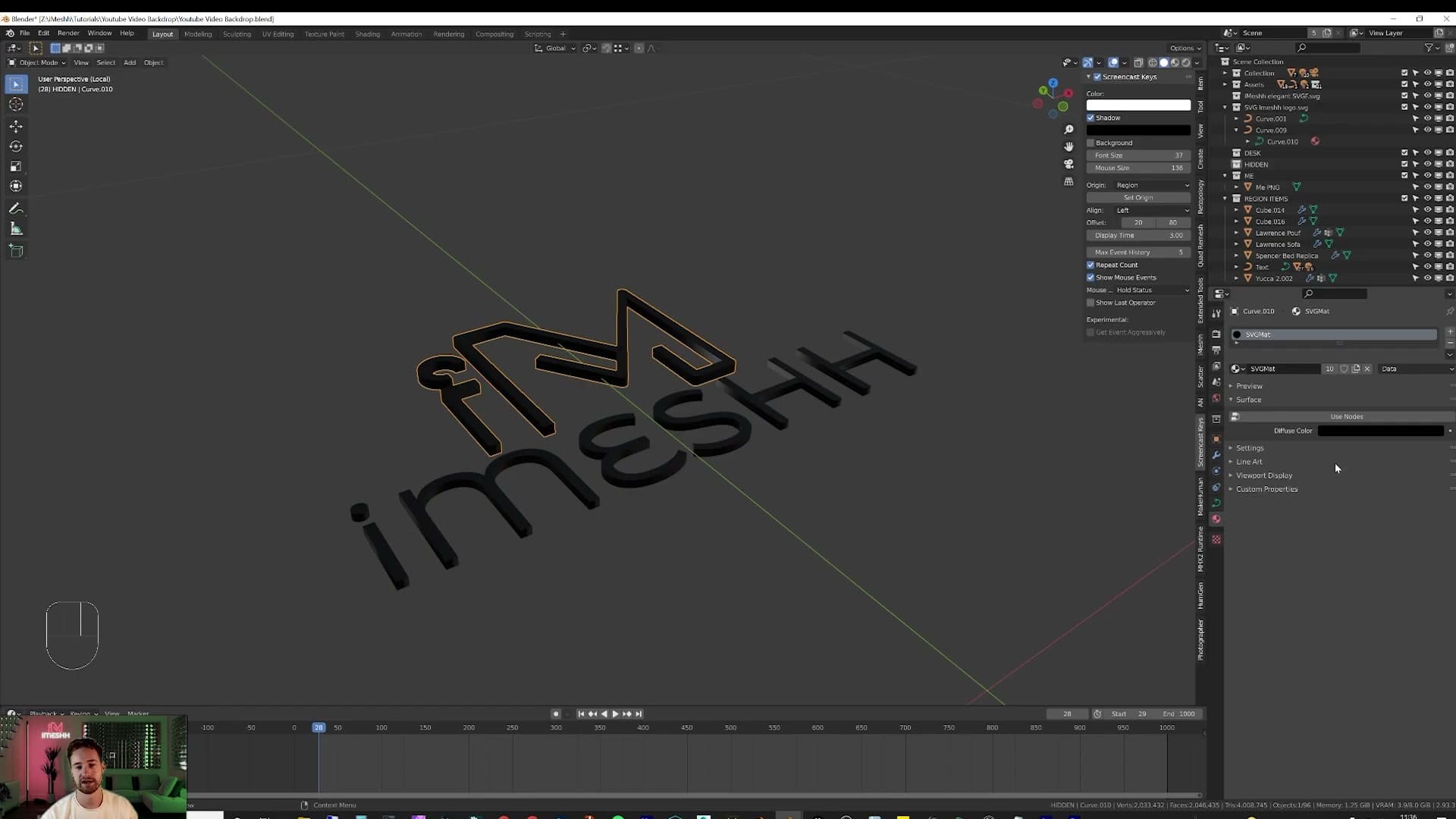Open the Object Data curve properties tab
The height and width of the screenshot is (819, 1456).
(1216, 504)
